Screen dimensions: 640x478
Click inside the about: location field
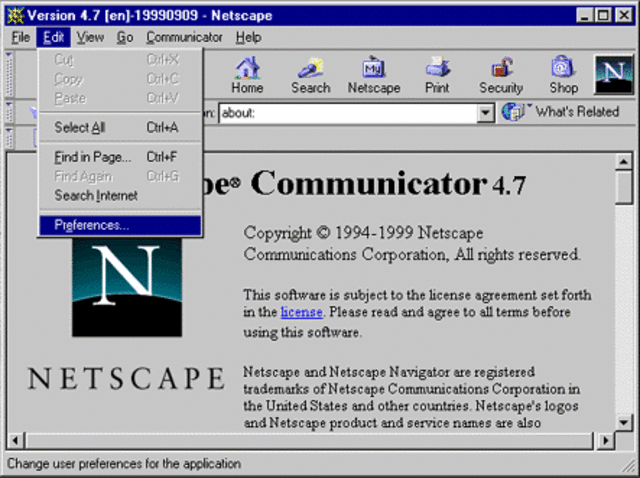(349, 113)
